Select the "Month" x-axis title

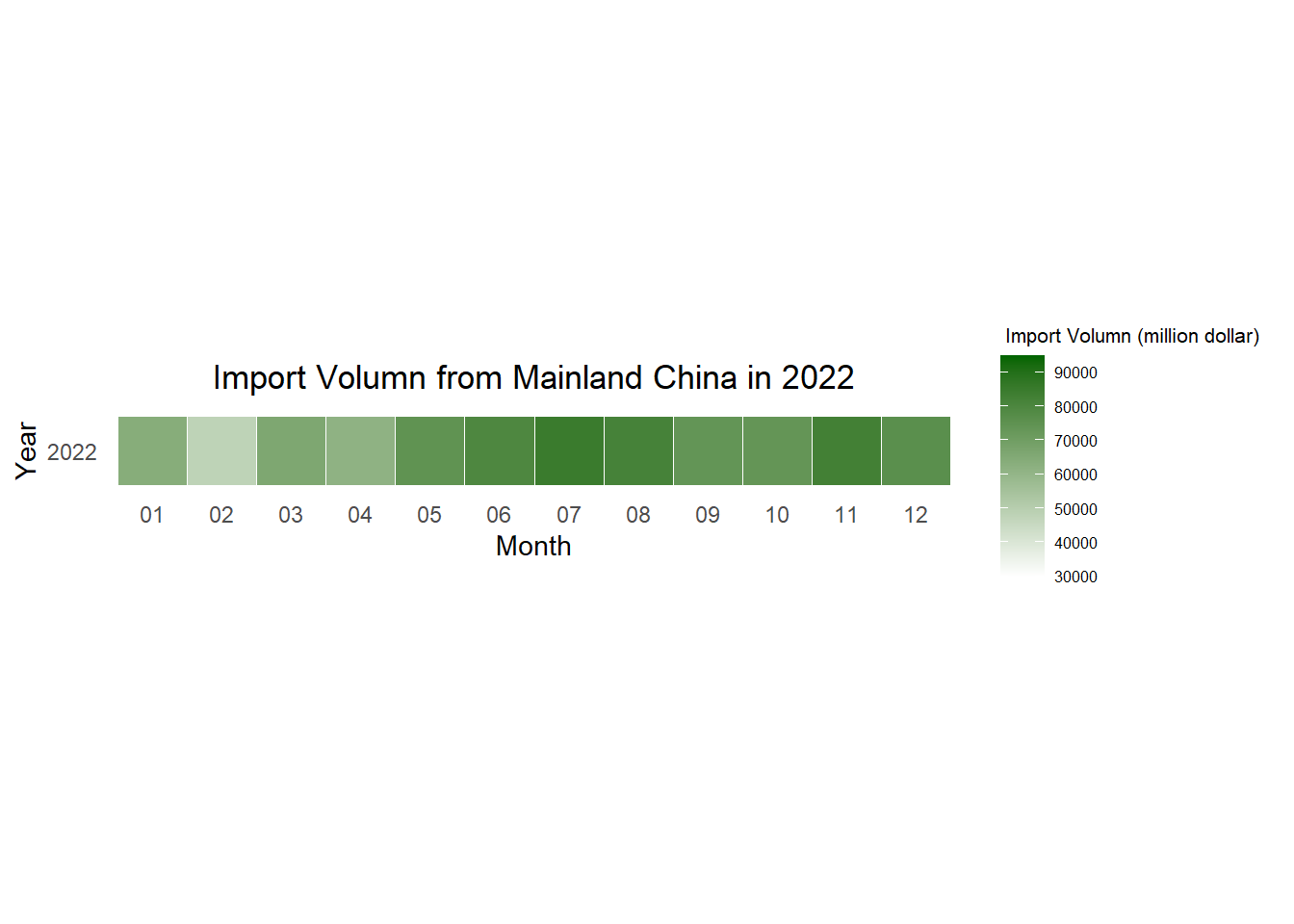[x=533, y=546]
